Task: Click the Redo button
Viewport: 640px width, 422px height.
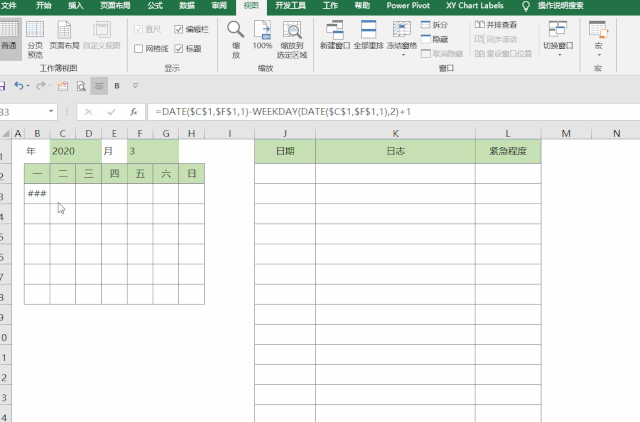Action: [x=40, y=86]
